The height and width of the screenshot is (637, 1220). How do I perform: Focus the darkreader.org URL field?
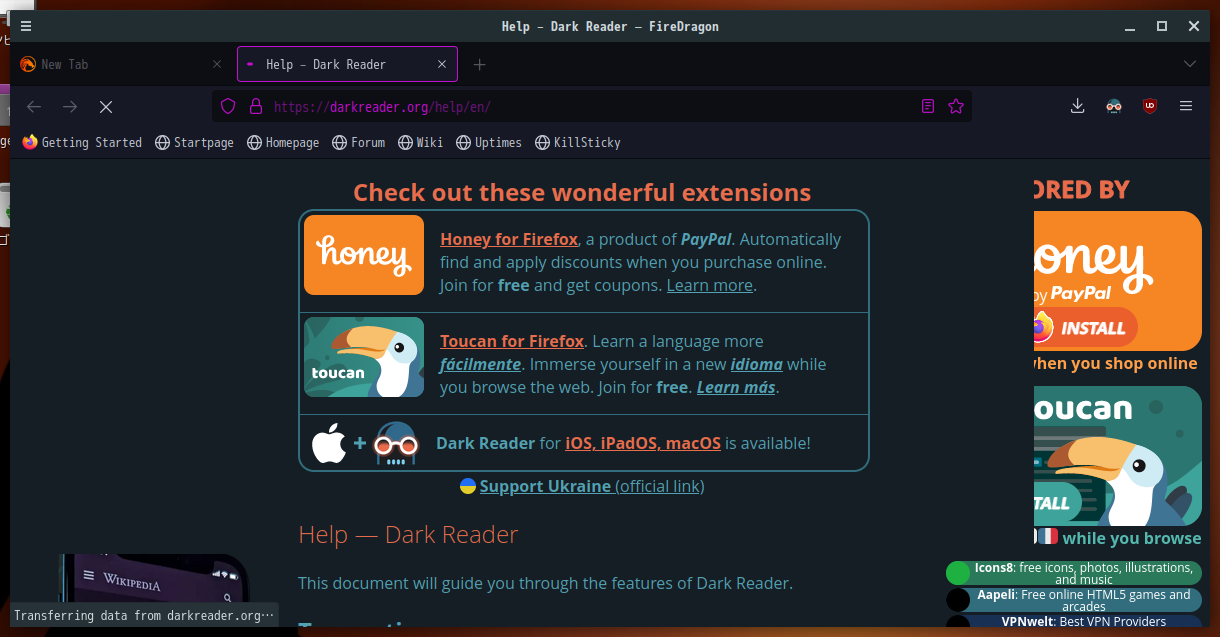pyautogui.click(x=590, y=106)
